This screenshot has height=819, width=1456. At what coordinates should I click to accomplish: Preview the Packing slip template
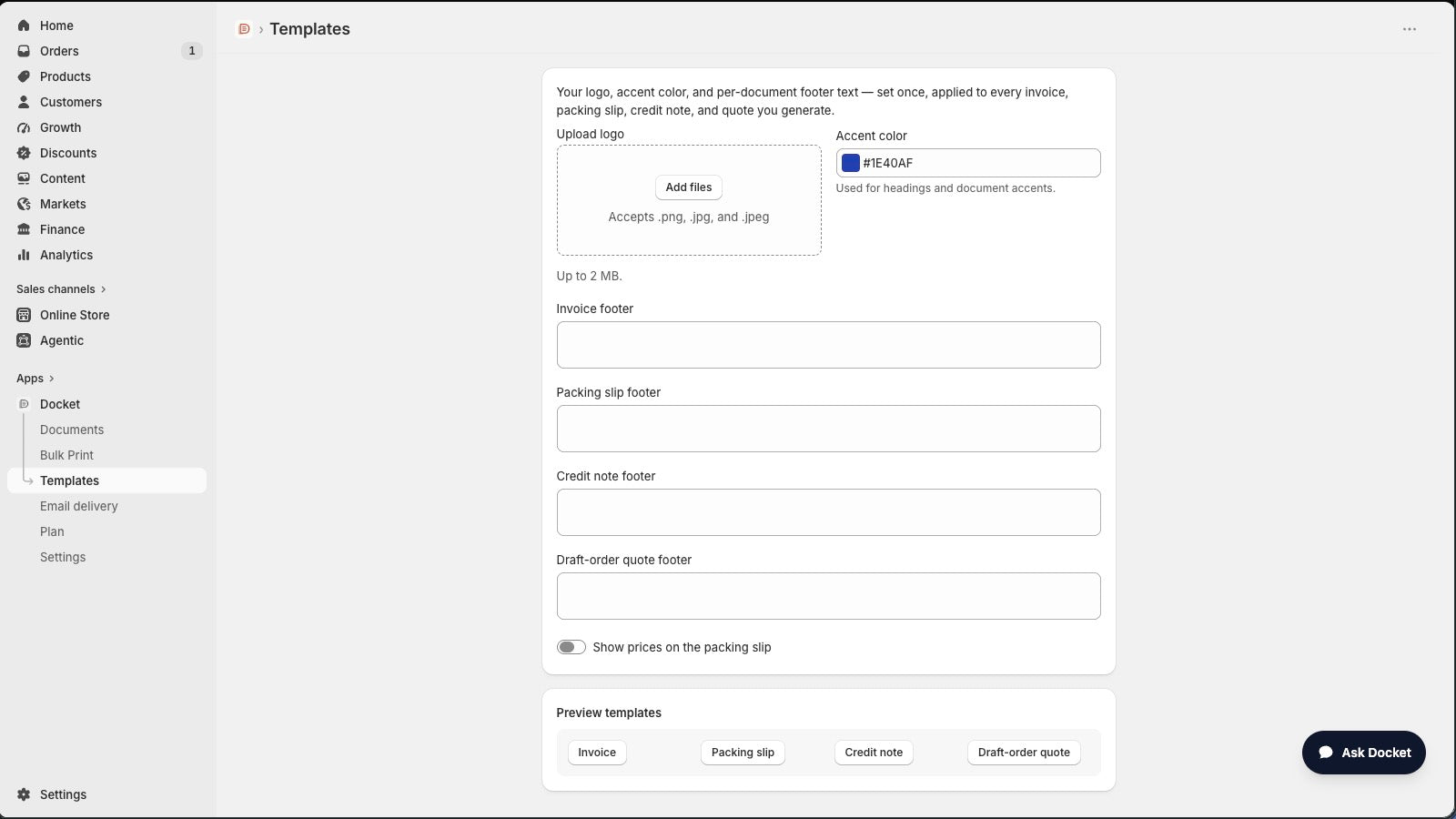(x=743, y=753)
